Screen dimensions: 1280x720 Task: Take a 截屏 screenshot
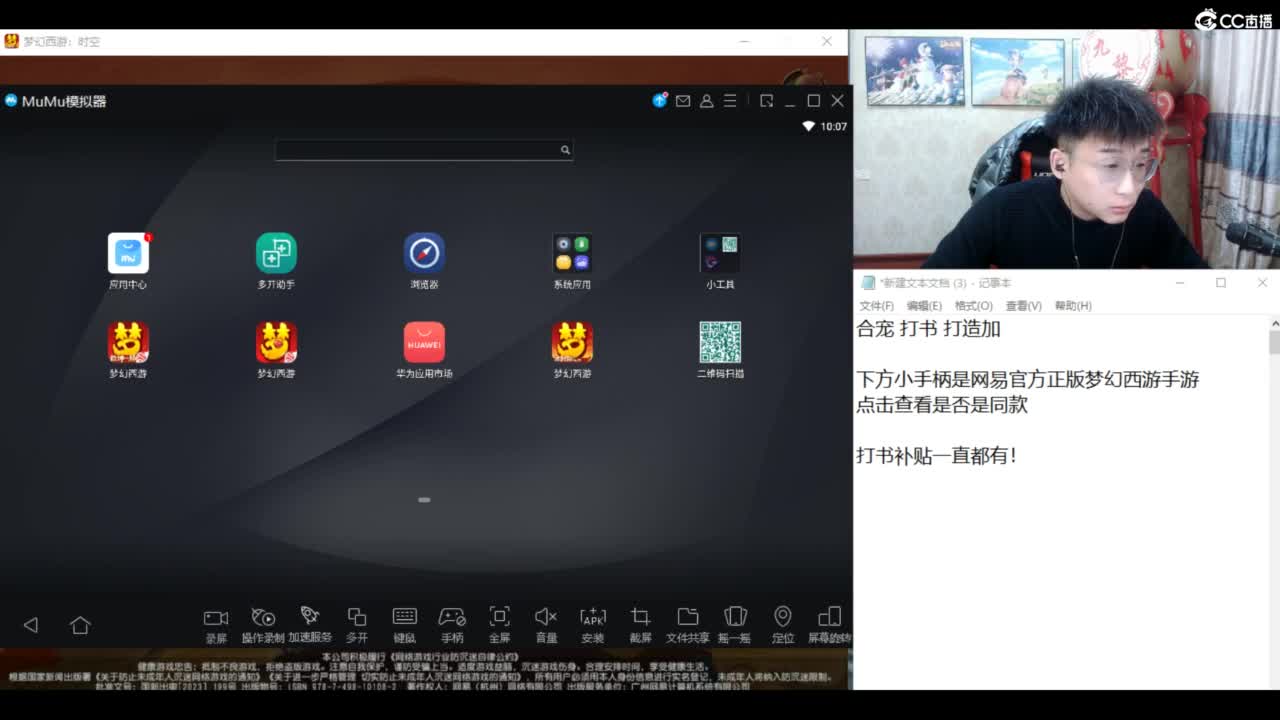click(x=641, y=625)
